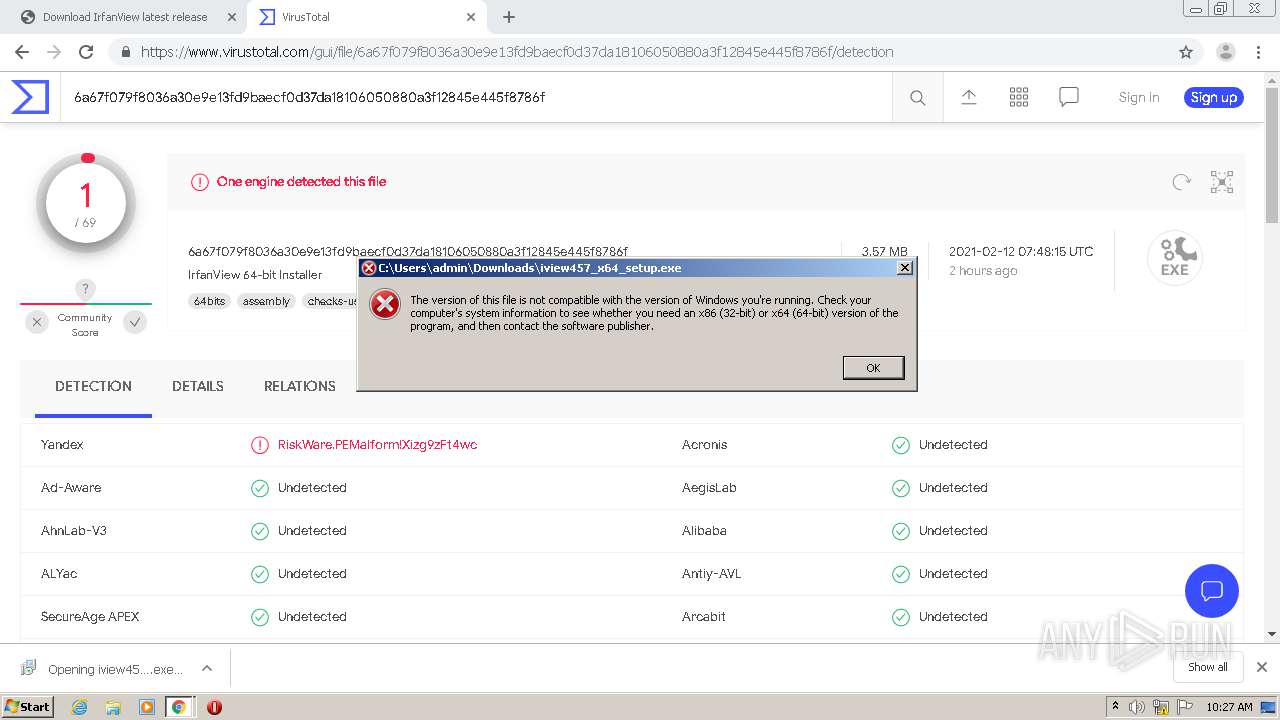The height and width of the screenshot is (720, 1280).
Task: Click OK in the incompatibility error dialog
Action: coord(873,368)
